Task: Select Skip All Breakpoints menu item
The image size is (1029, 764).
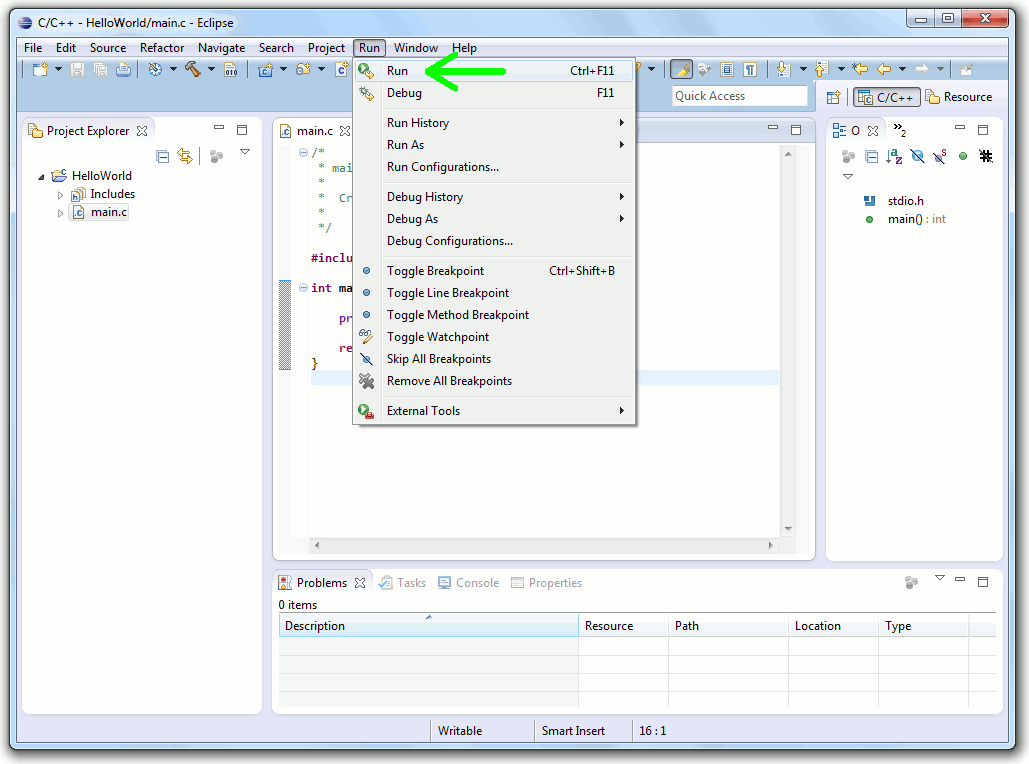Action: point(494,359)
